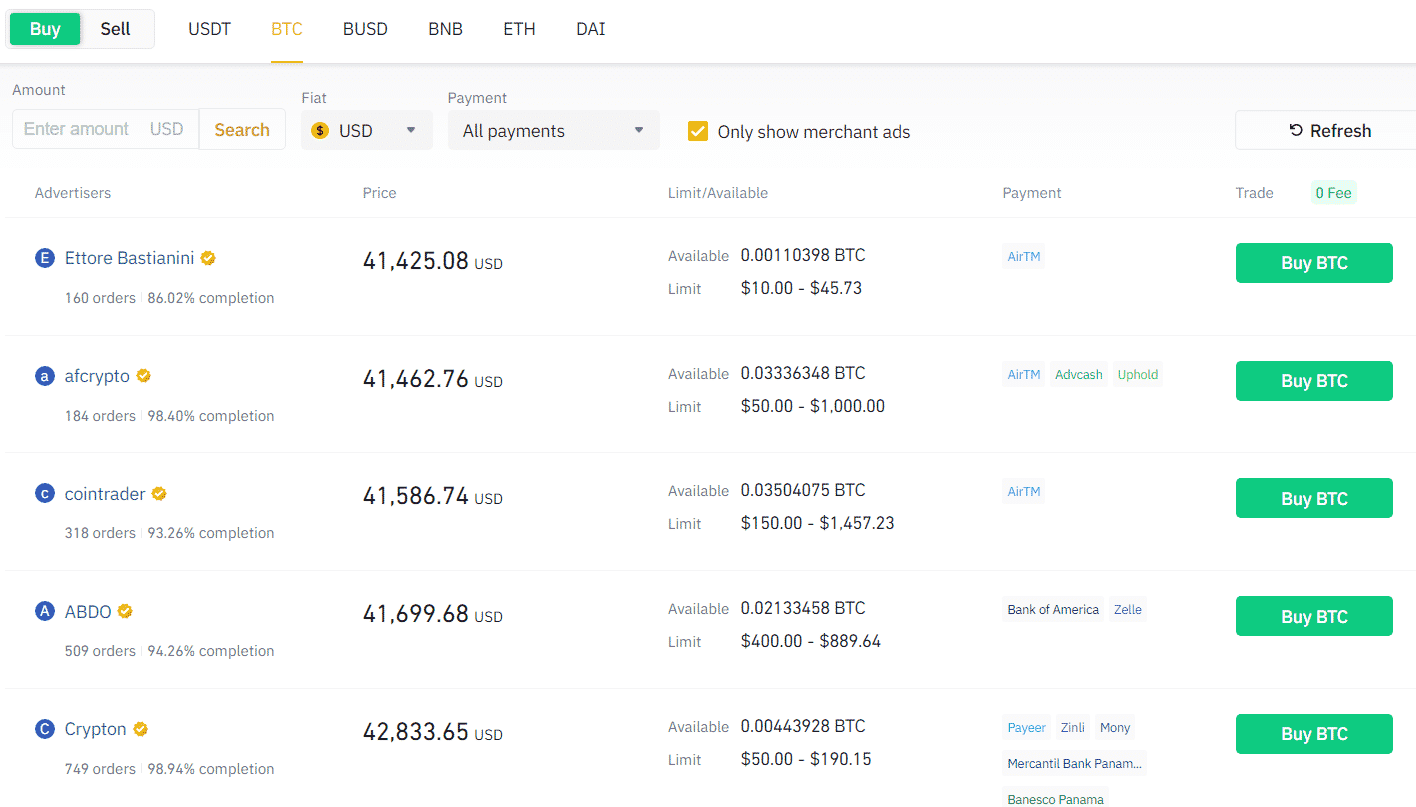Open ABDO advertiser profile name

click(x=88, y=611)
